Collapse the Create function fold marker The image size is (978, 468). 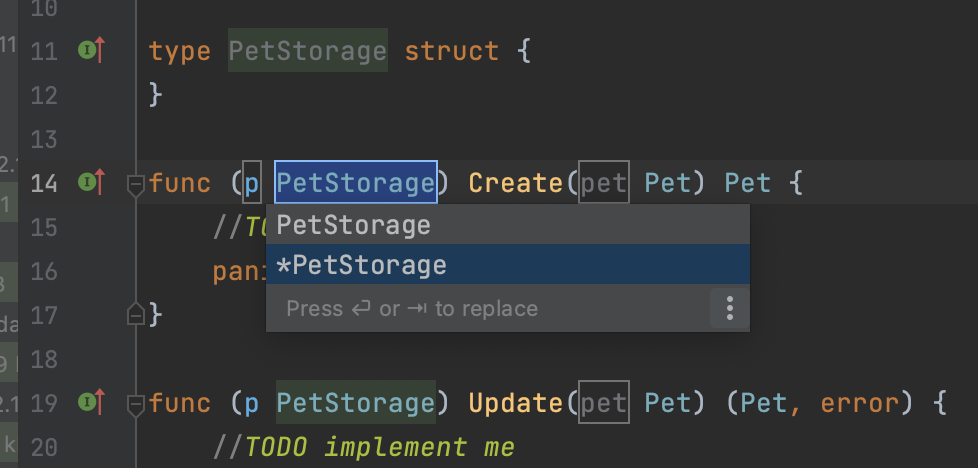[136, 184]
